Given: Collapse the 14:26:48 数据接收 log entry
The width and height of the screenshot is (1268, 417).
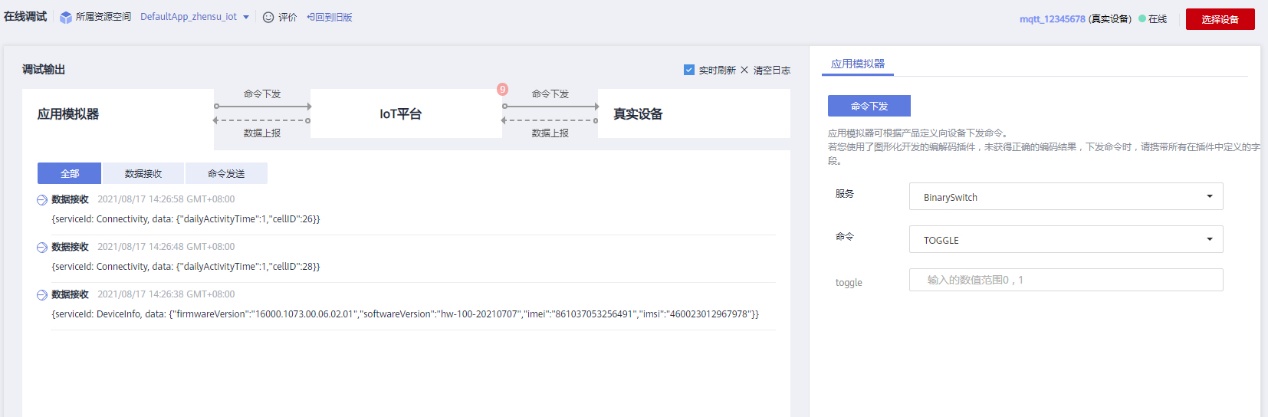Looking at the screenshot, I should click(x=42, y=247).
